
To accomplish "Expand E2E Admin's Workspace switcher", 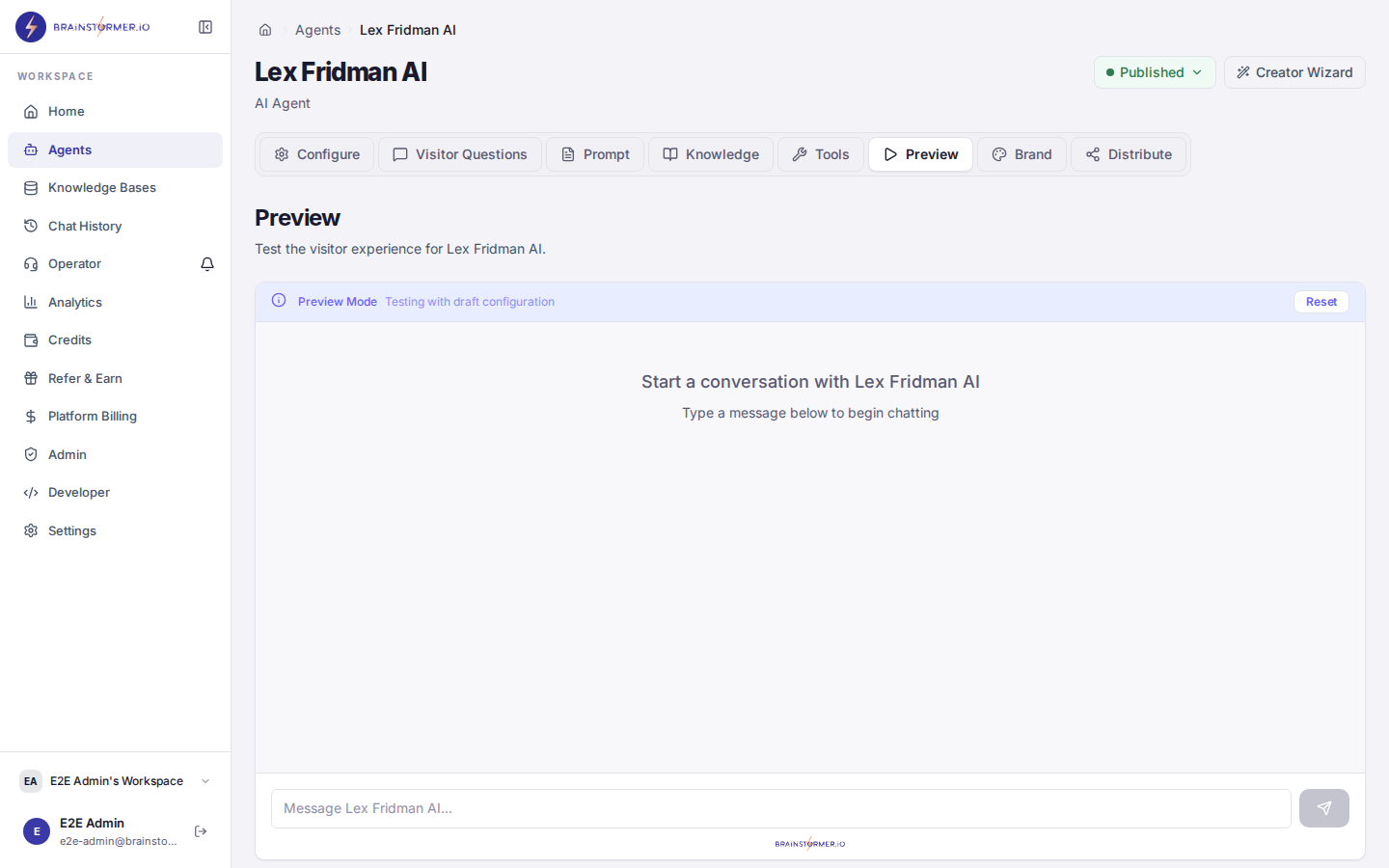I will pos(115,781).
